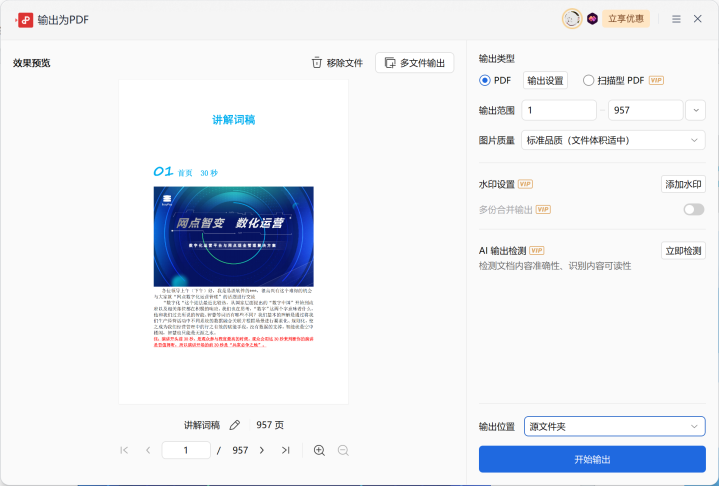The image size is (719, 486).
Task: Click the 添加水印 button
Action: [683, 184]
